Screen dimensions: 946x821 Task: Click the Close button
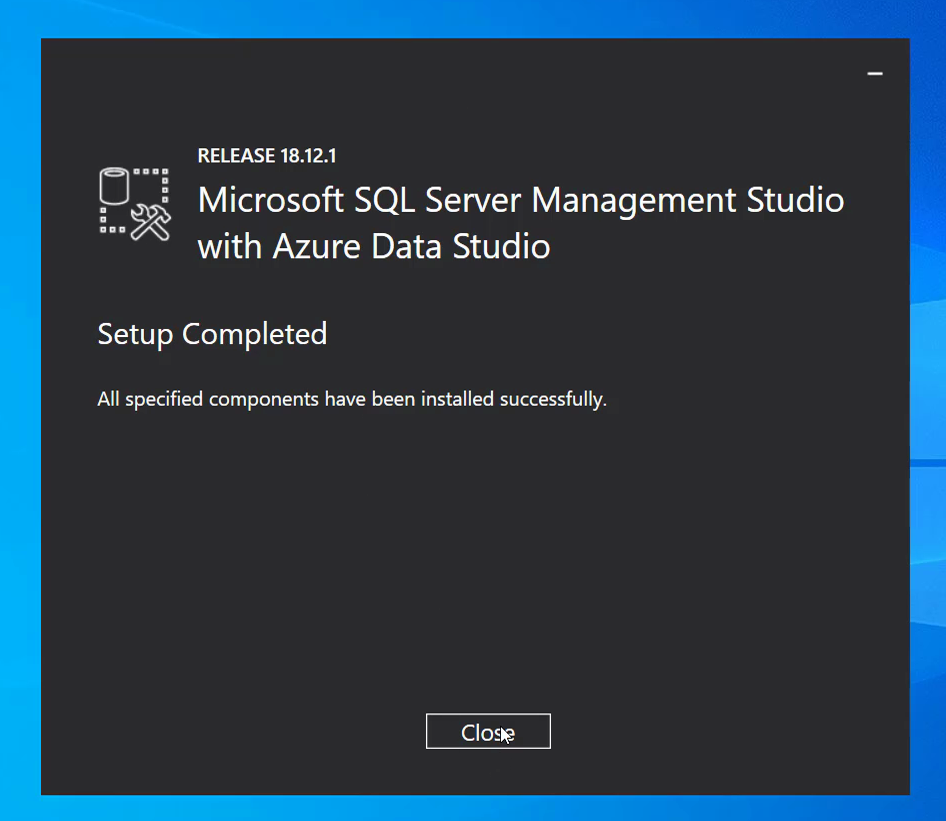[488, 731]
